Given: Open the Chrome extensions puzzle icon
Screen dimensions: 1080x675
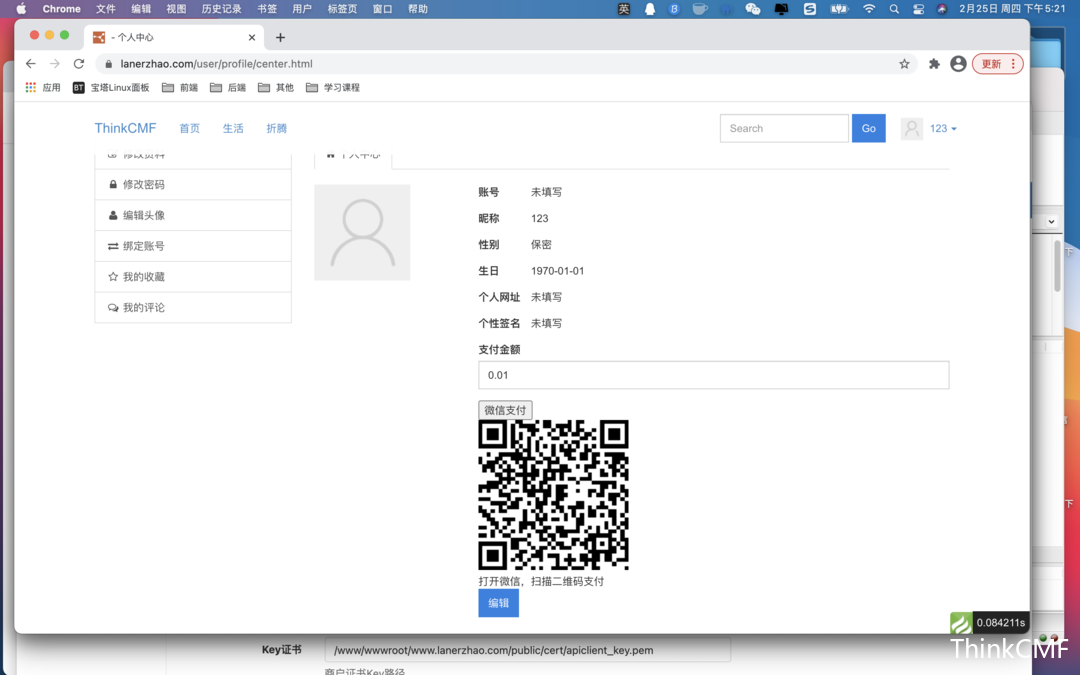Looking at the screenshot, I should (x=934, y=64).
